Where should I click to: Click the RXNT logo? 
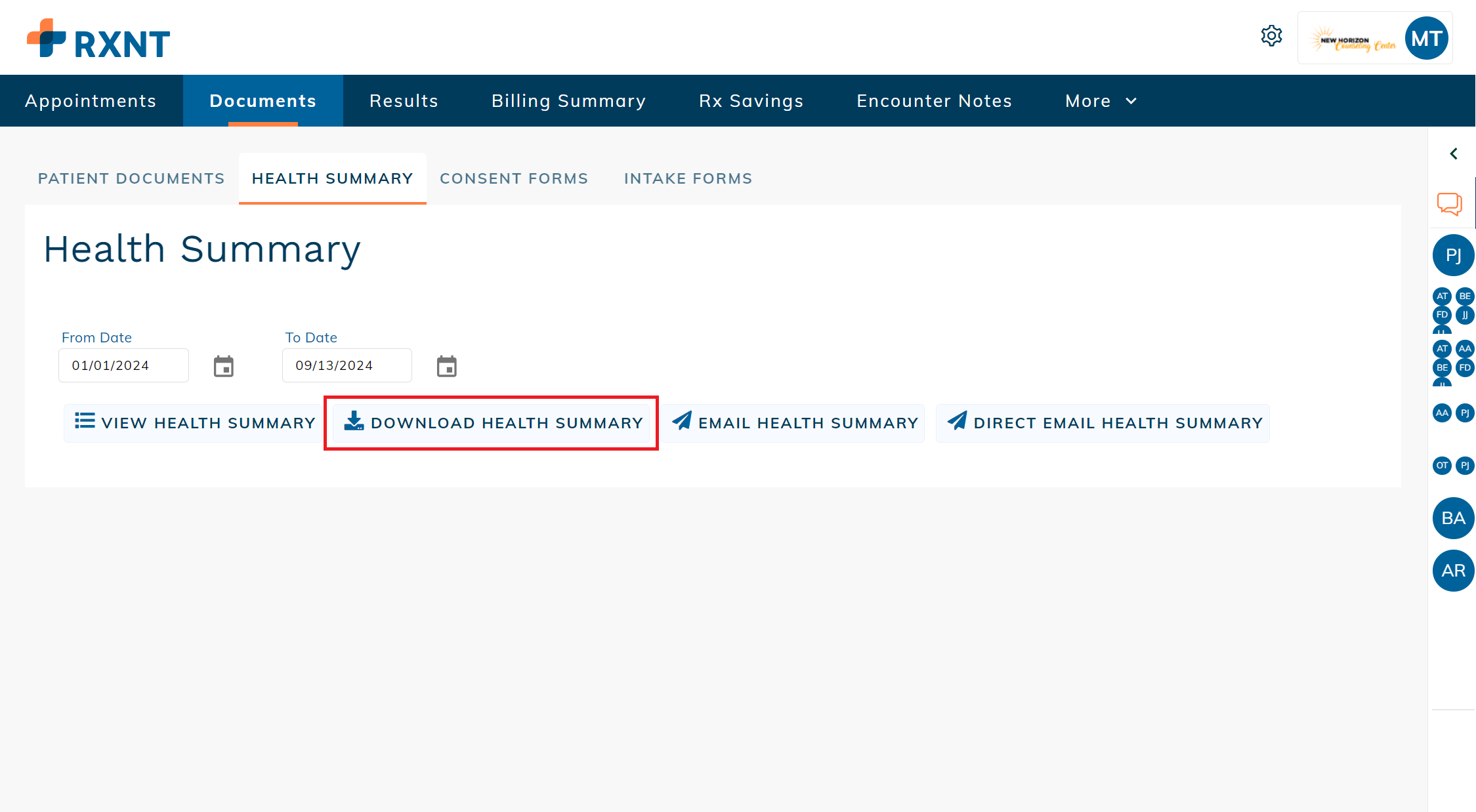click(x=98, y=39)
